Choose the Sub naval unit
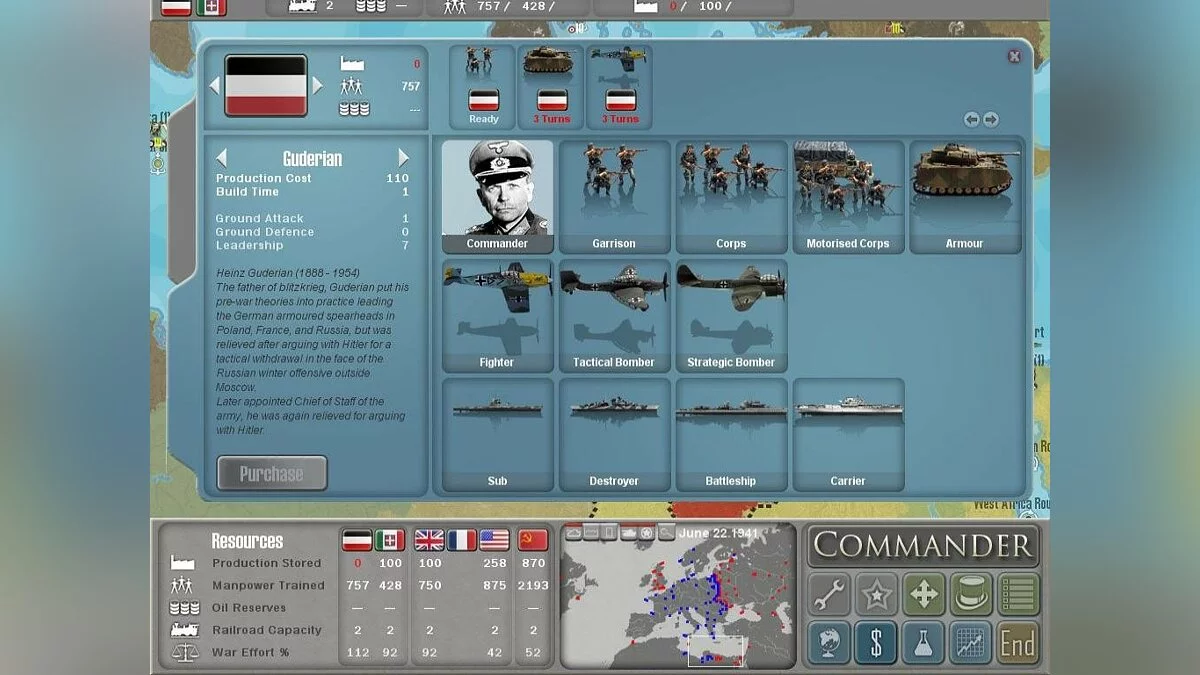 point(497,434)
